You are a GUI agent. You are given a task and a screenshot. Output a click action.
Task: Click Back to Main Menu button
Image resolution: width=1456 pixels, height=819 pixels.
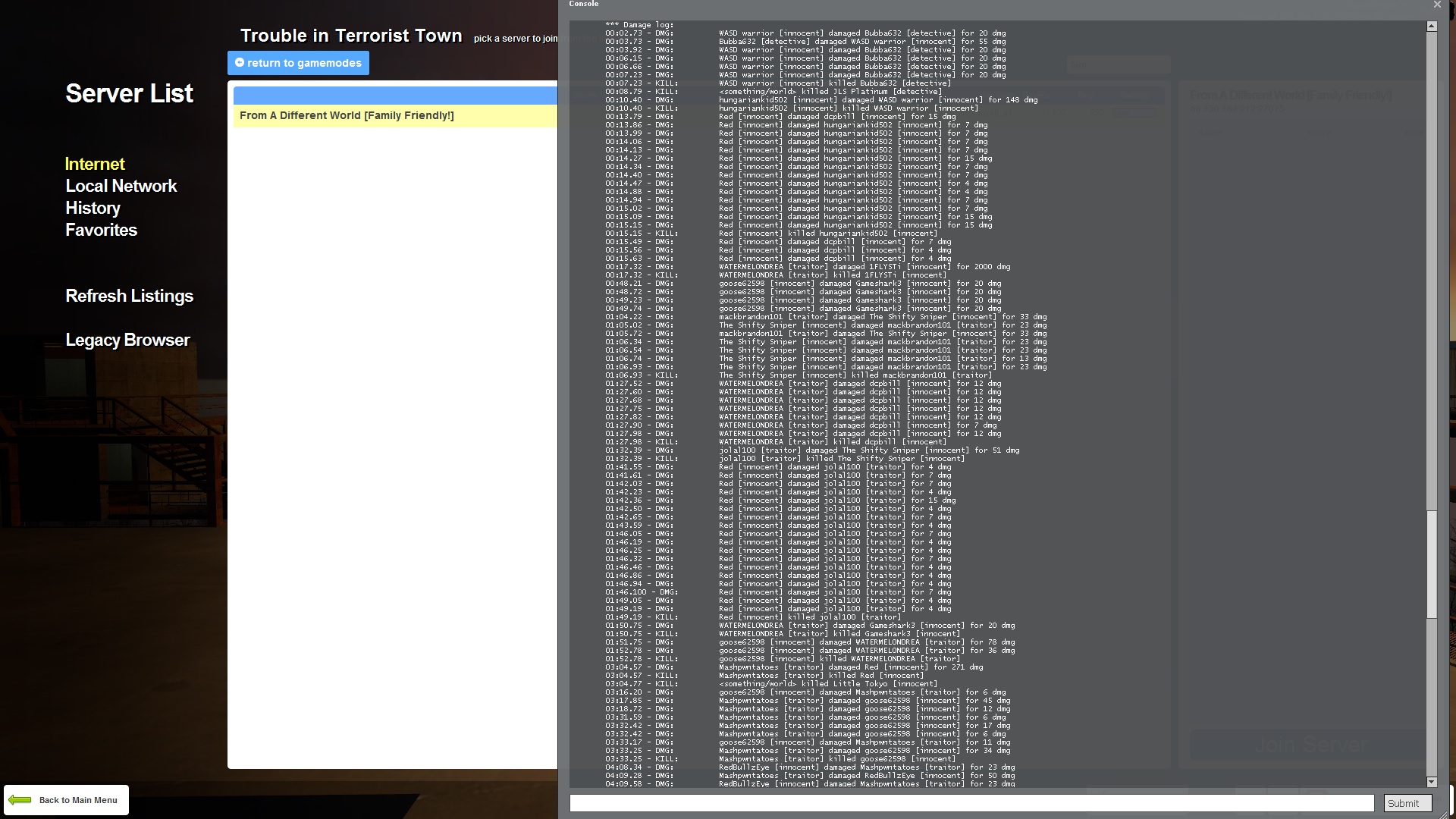[66, 800]
